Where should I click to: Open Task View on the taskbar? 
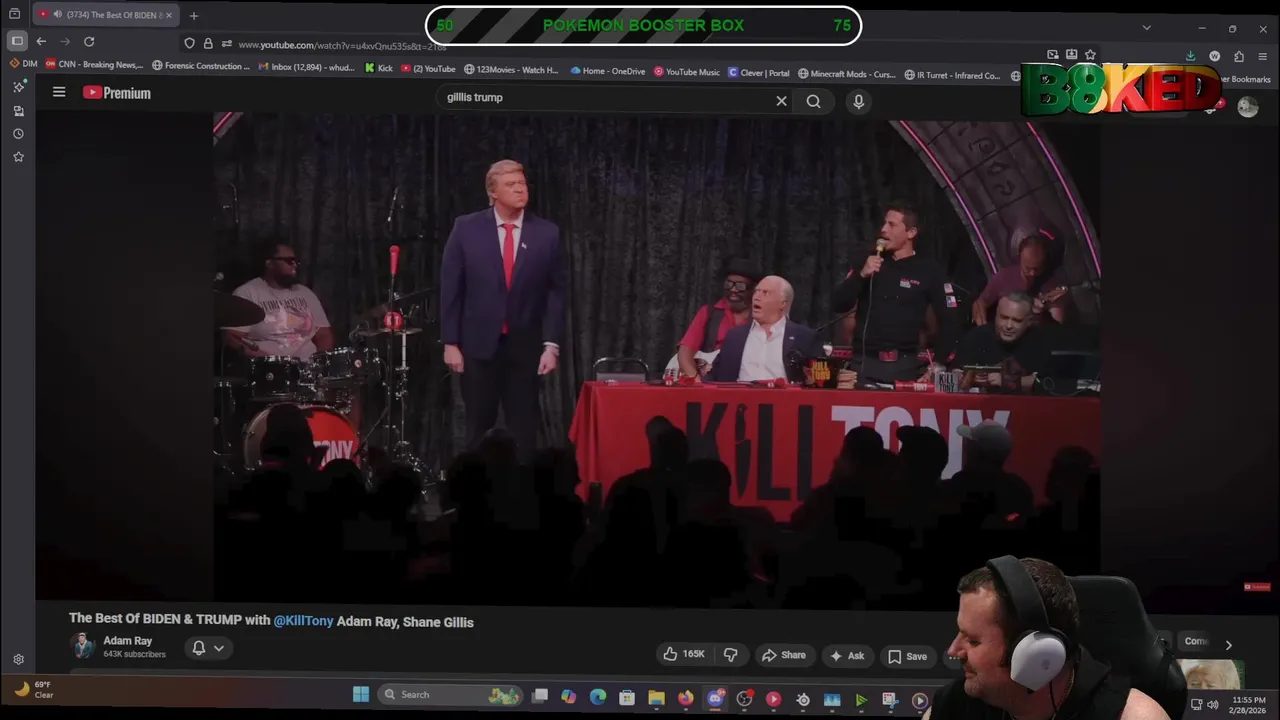[x=540, y=696]
